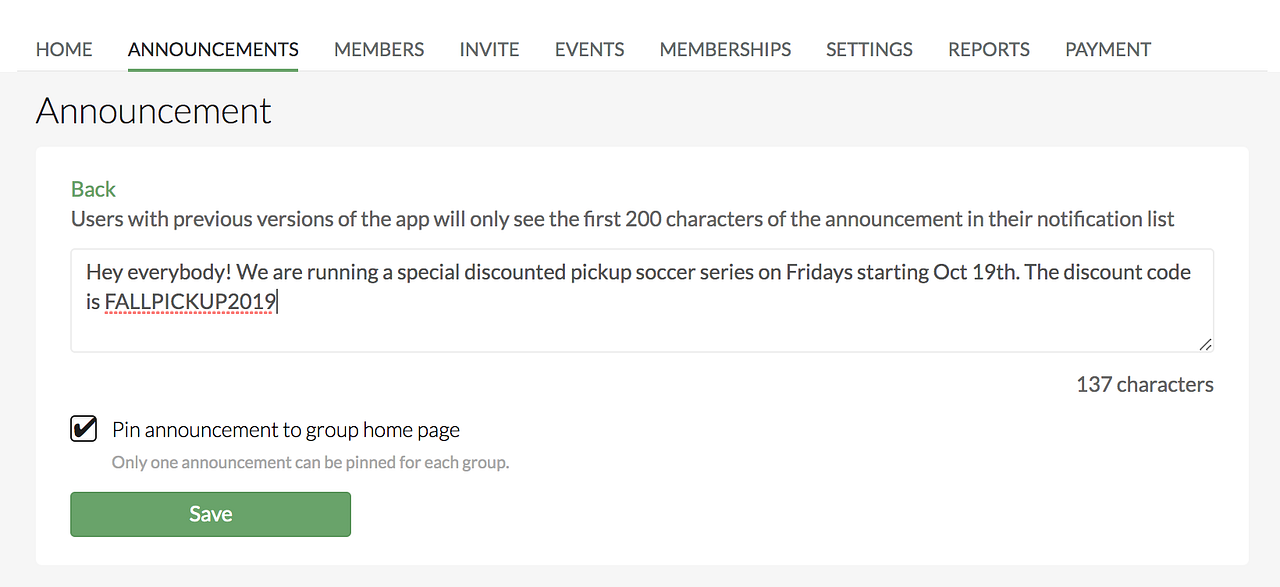Viewport: 1280px width, 587px height.
Task: Open the SETTINGS tab
Action: pos(869,49)
